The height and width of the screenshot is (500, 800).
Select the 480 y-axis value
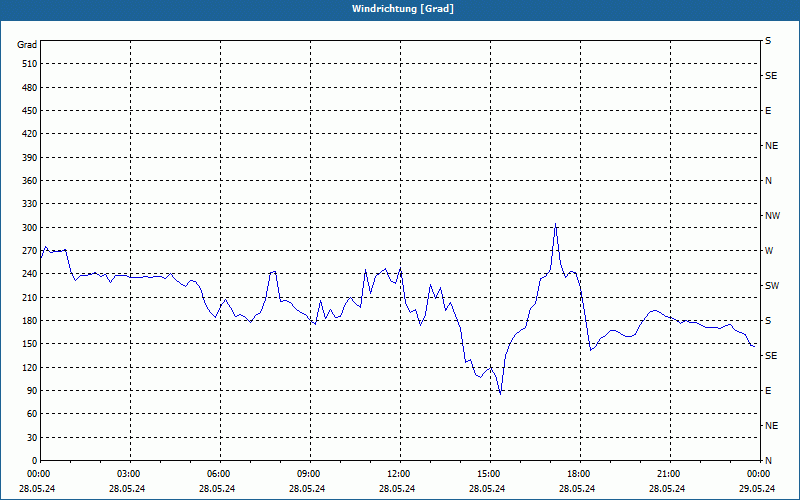tap(30, 88)
